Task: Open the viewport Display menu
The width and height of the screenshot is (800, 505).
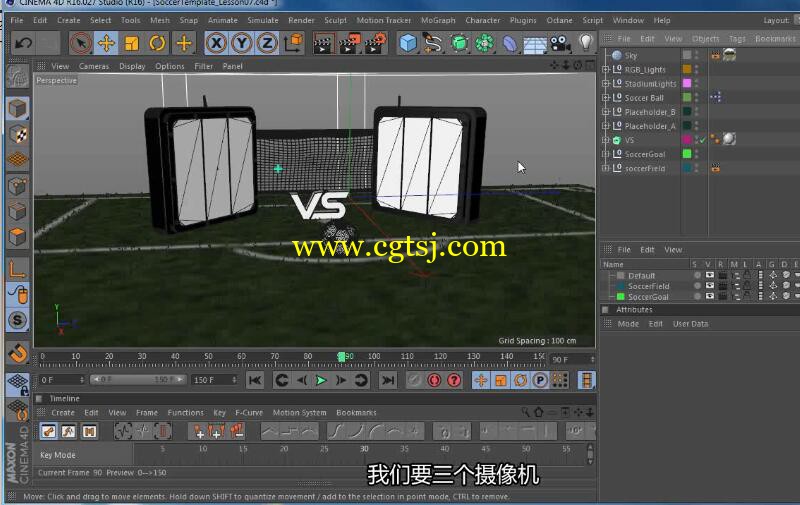Action: coord(132,66)
